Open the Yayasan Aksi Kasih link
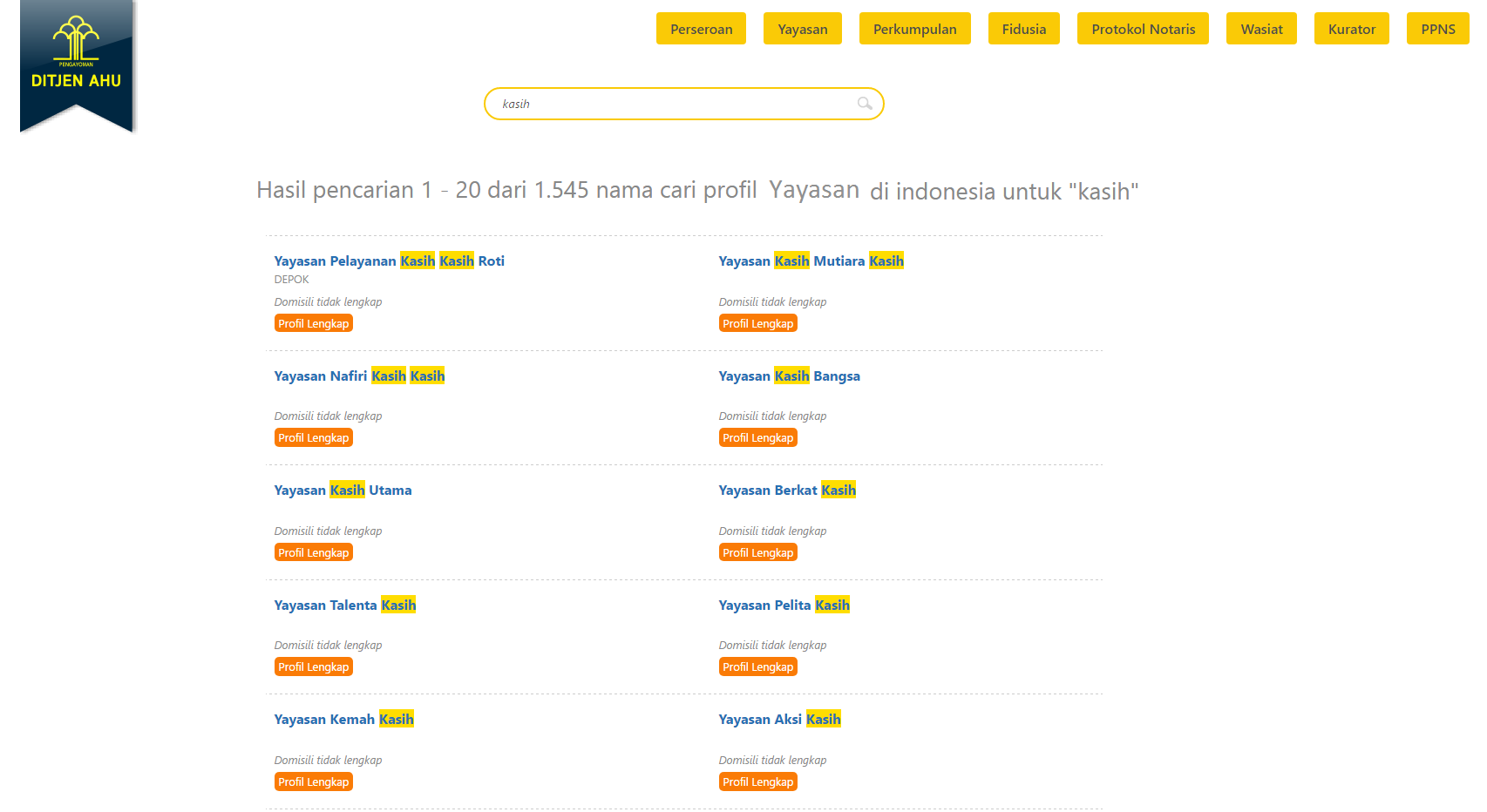1487x812 pixels. tap(779, 719)
